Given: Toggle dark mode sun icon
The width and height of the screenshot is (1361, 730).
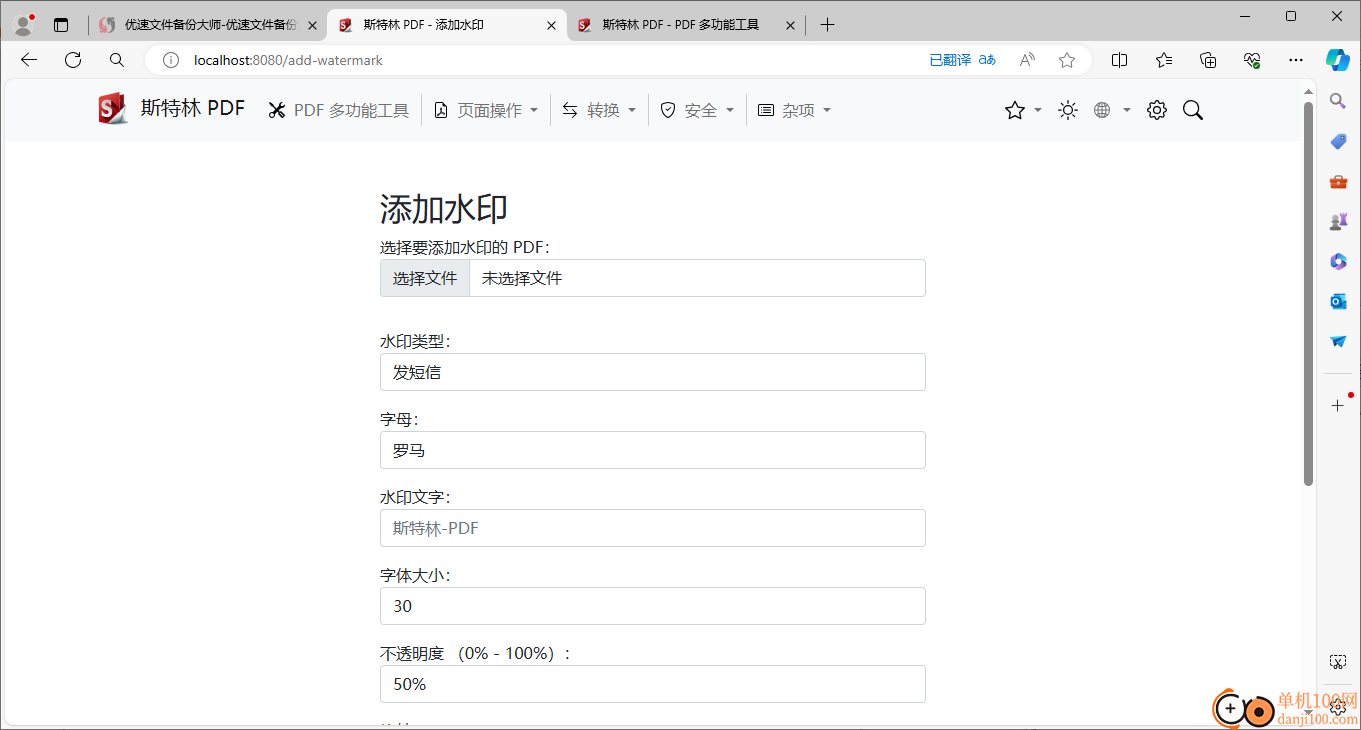Looking at the screenshot, I should (1068, 110).
